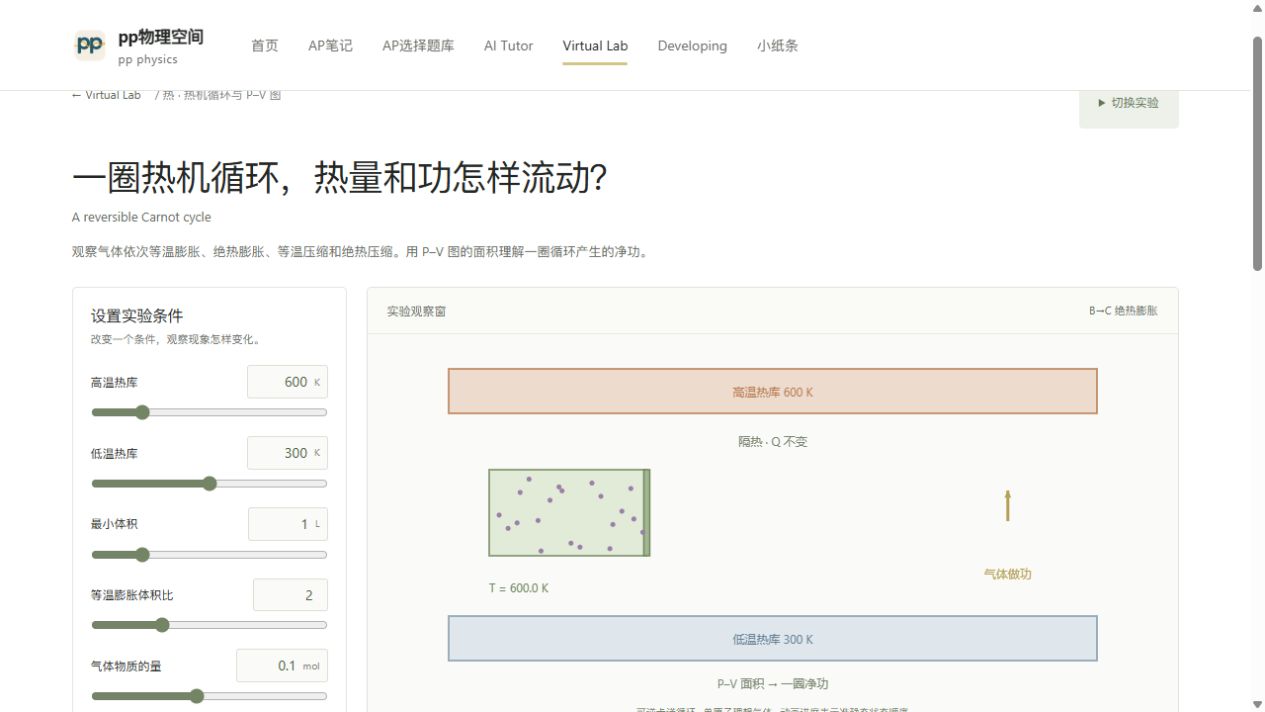Click the 高温热库 temperature input field

point(287,382)
